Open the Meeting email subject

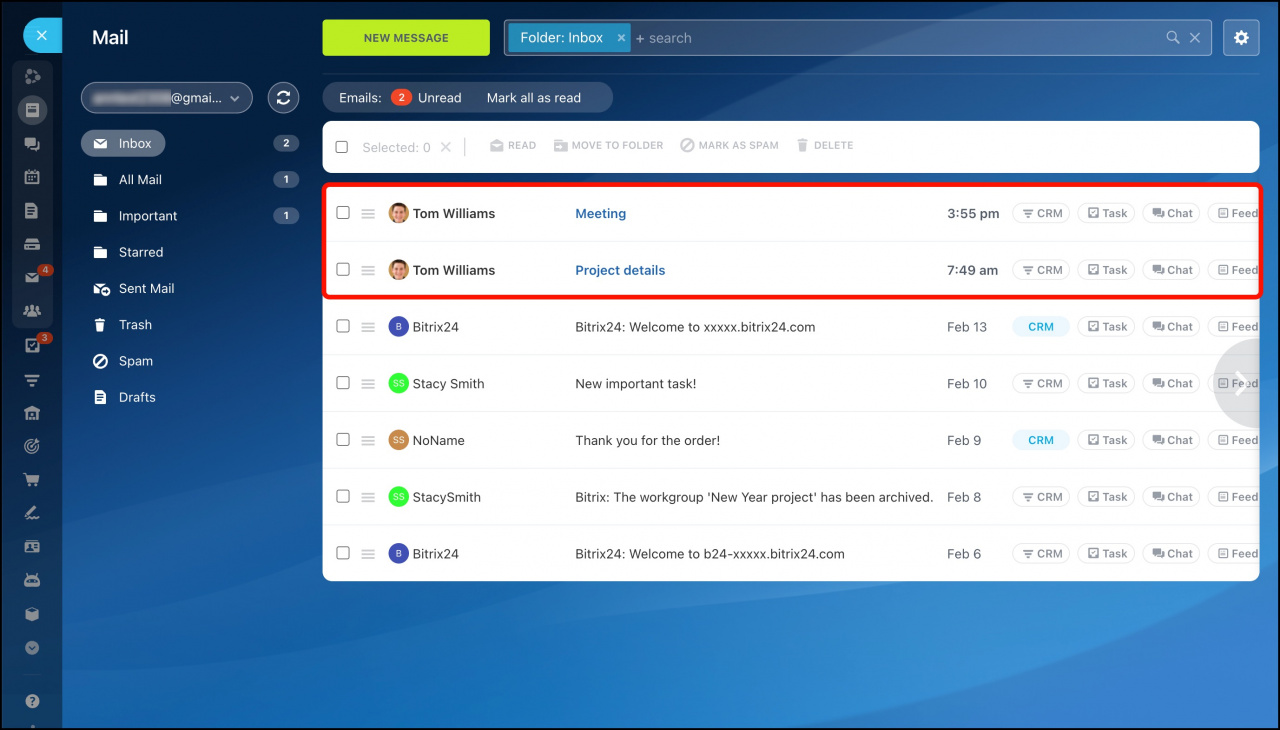[600, 213]
